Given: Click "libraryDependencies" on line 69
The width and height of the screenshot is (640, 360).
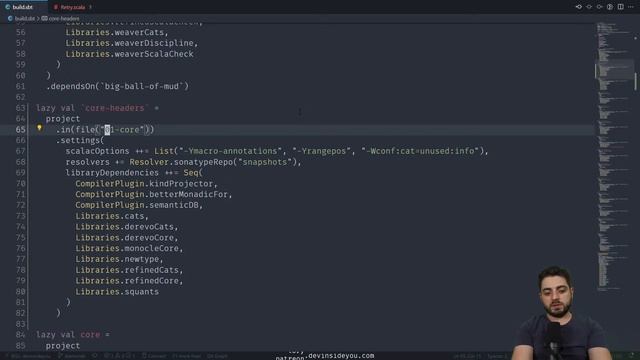Looking at the screenshot, I should pyautogui.click(x=112, y=173).
